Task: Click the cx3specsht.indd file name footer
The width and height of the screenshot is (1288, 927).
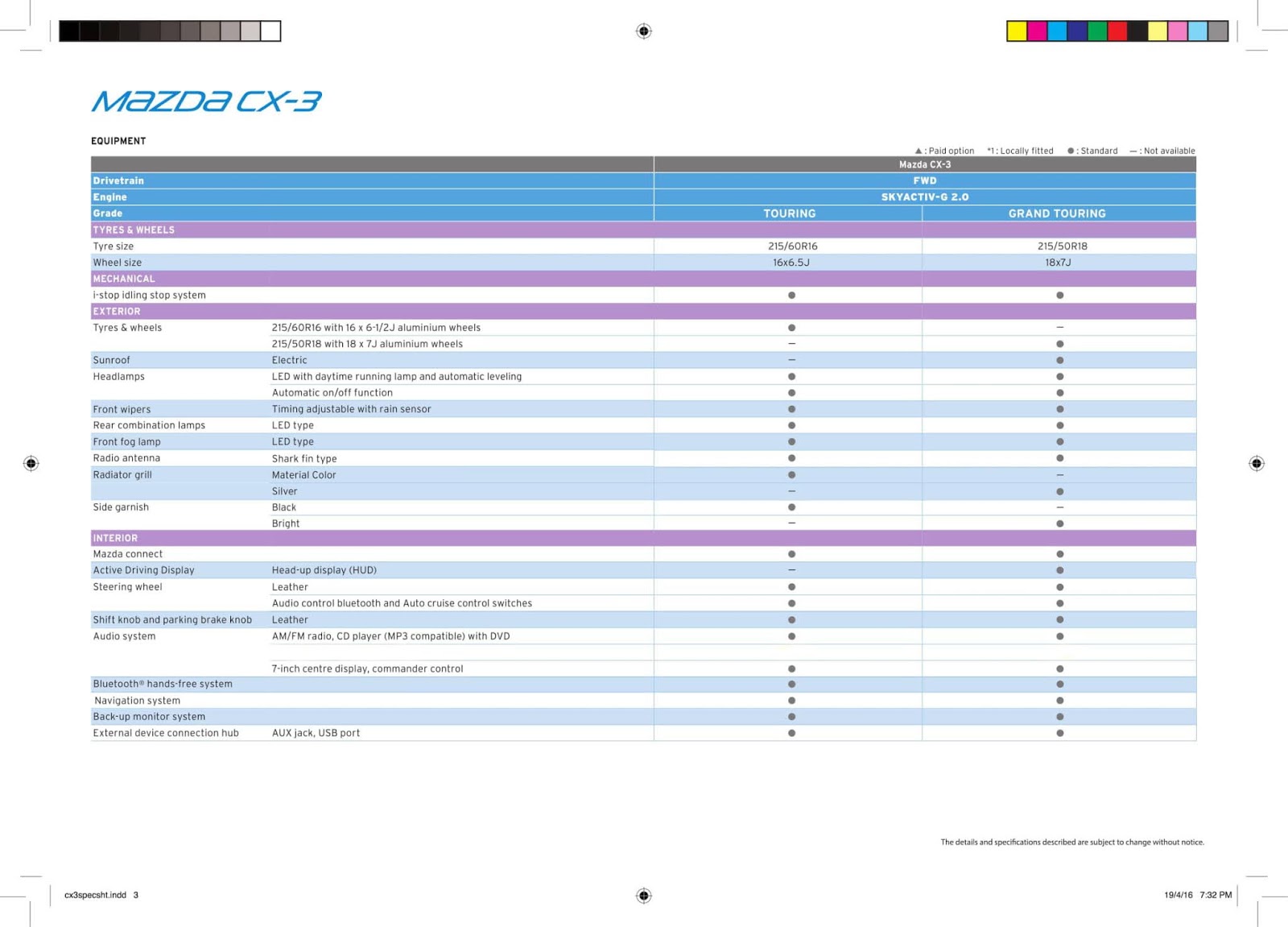Action: click(x=95, y=895)
